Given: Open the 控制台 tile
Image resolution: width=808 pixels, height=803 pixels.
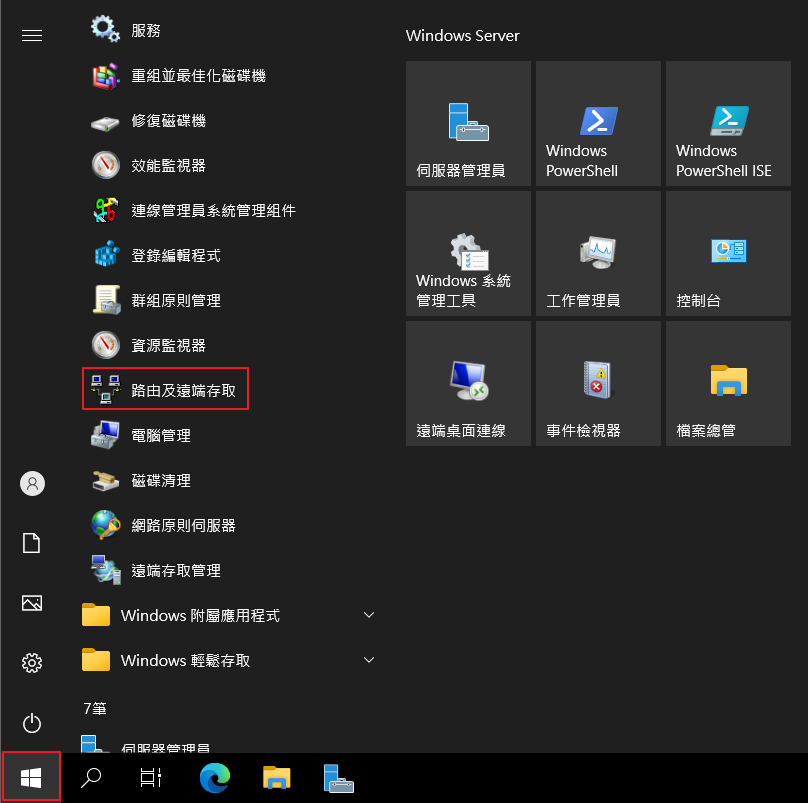Looking at the screenshot, I should (728, 254).
